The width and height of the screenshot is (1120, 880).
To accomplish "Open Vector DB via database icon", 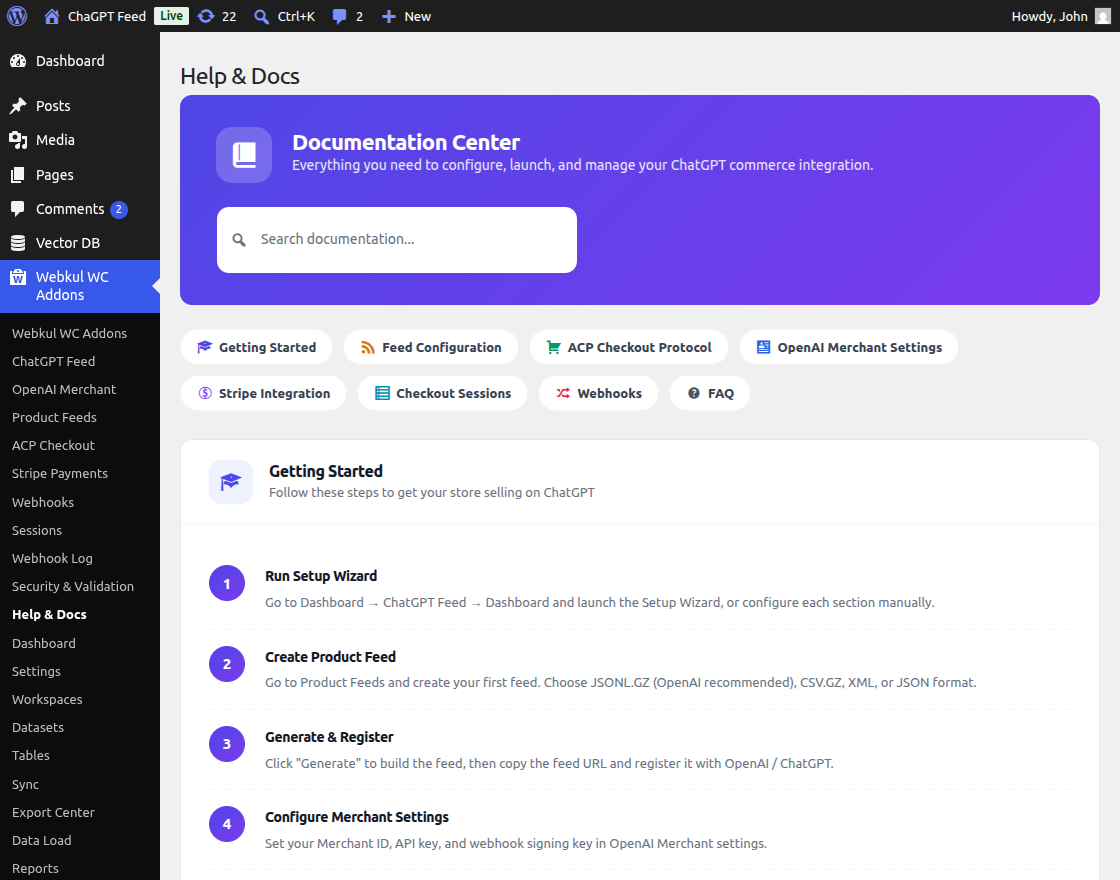I will coord(18,243).
